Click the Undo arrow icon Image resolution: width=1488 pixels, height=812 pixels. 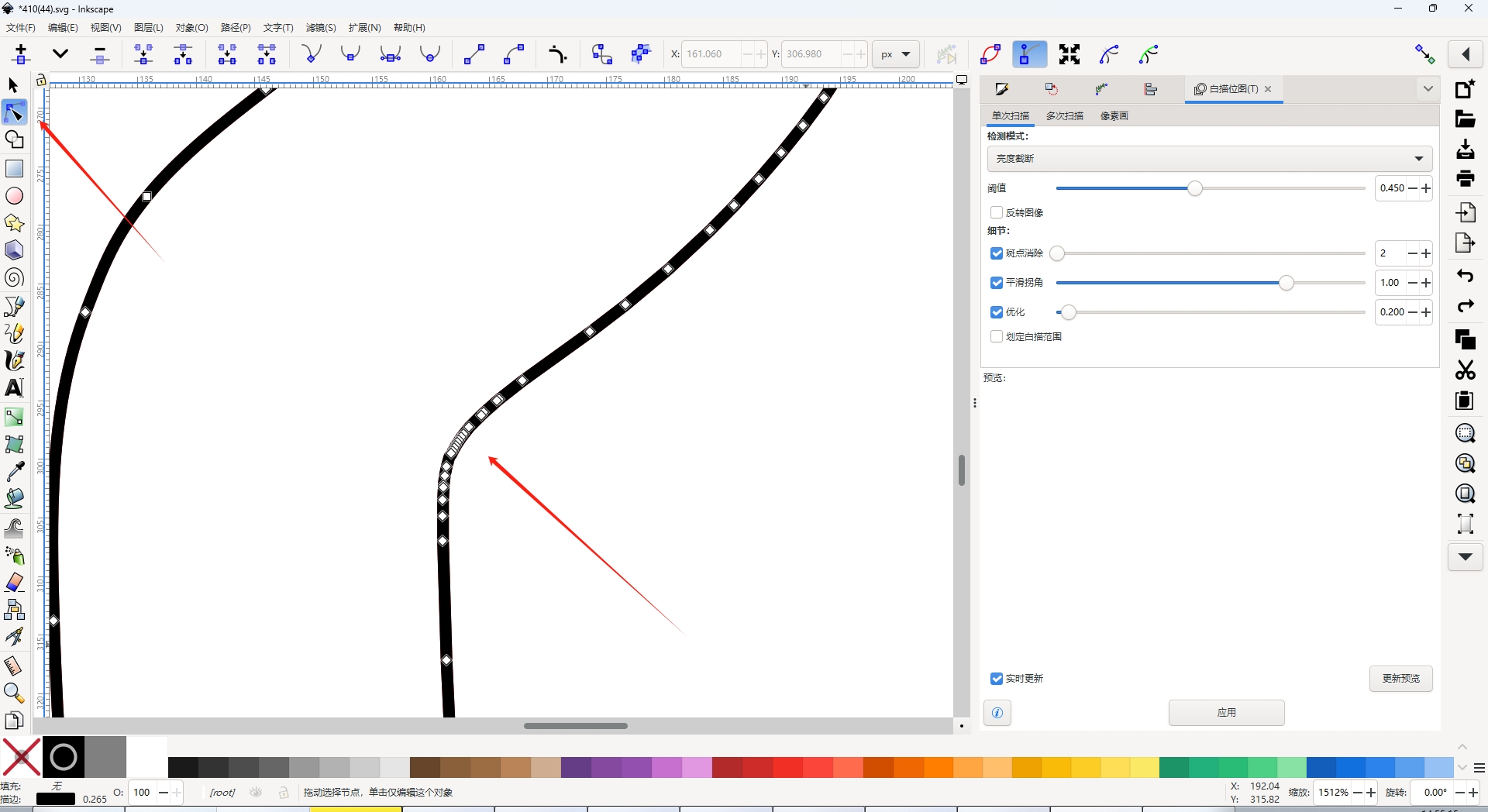[1465, 276]
